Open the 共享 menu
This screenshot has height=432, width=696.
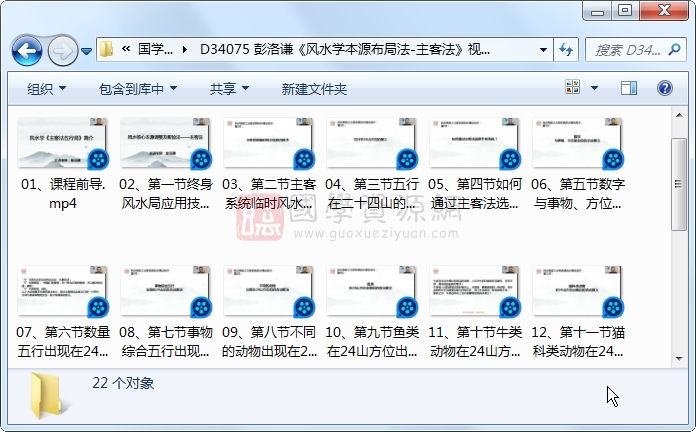(x=229, y=89)
